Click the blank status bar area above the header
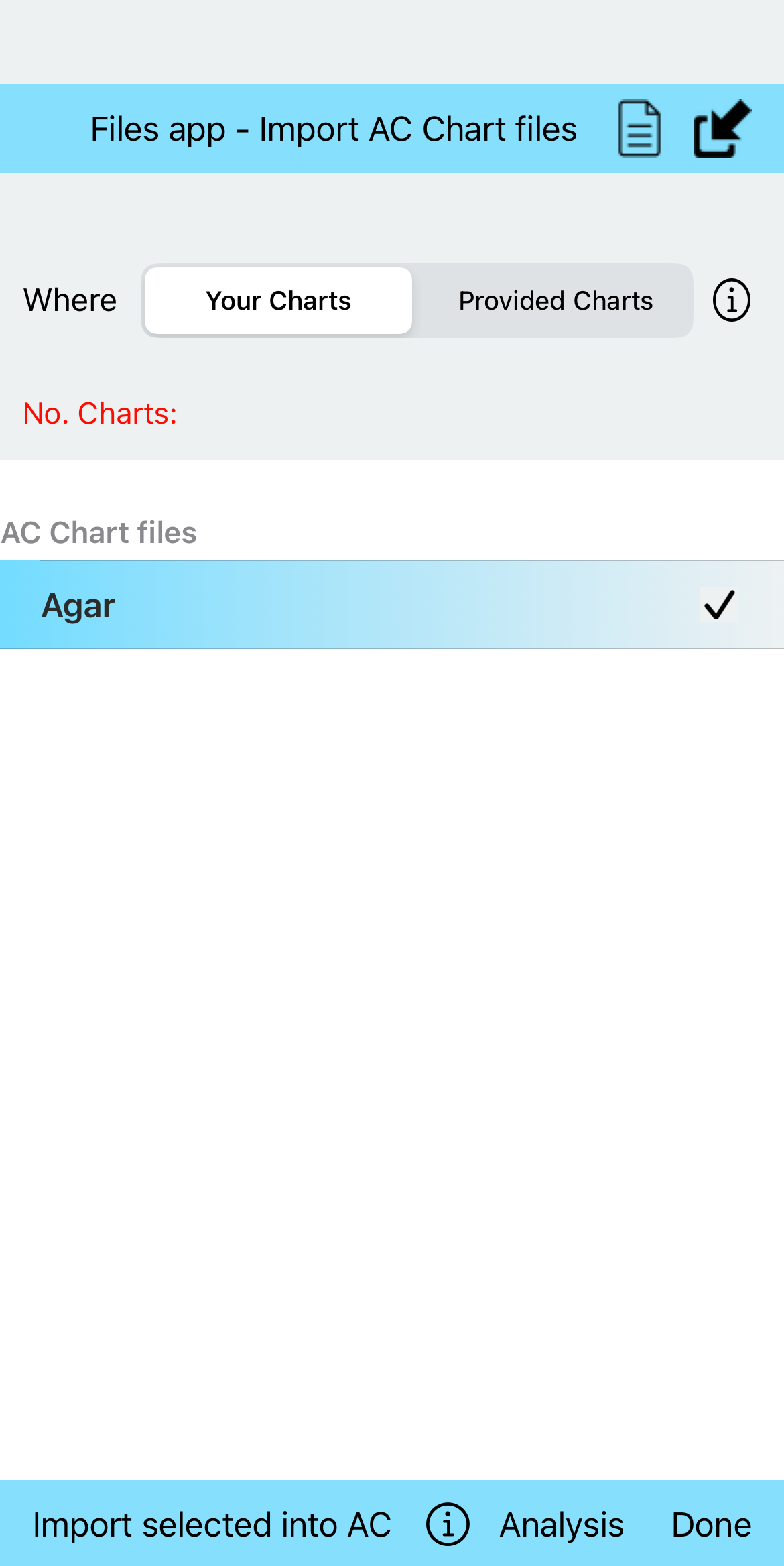 pos(392,42)
